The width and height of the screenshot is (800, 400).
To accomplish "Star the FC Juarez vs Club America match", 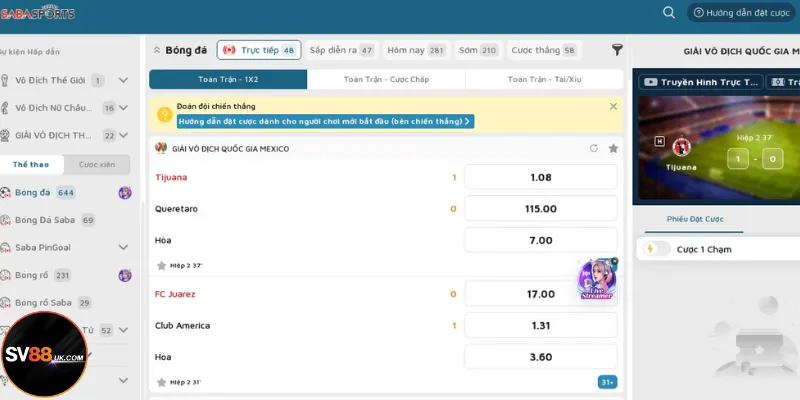I will click(161, 381).
